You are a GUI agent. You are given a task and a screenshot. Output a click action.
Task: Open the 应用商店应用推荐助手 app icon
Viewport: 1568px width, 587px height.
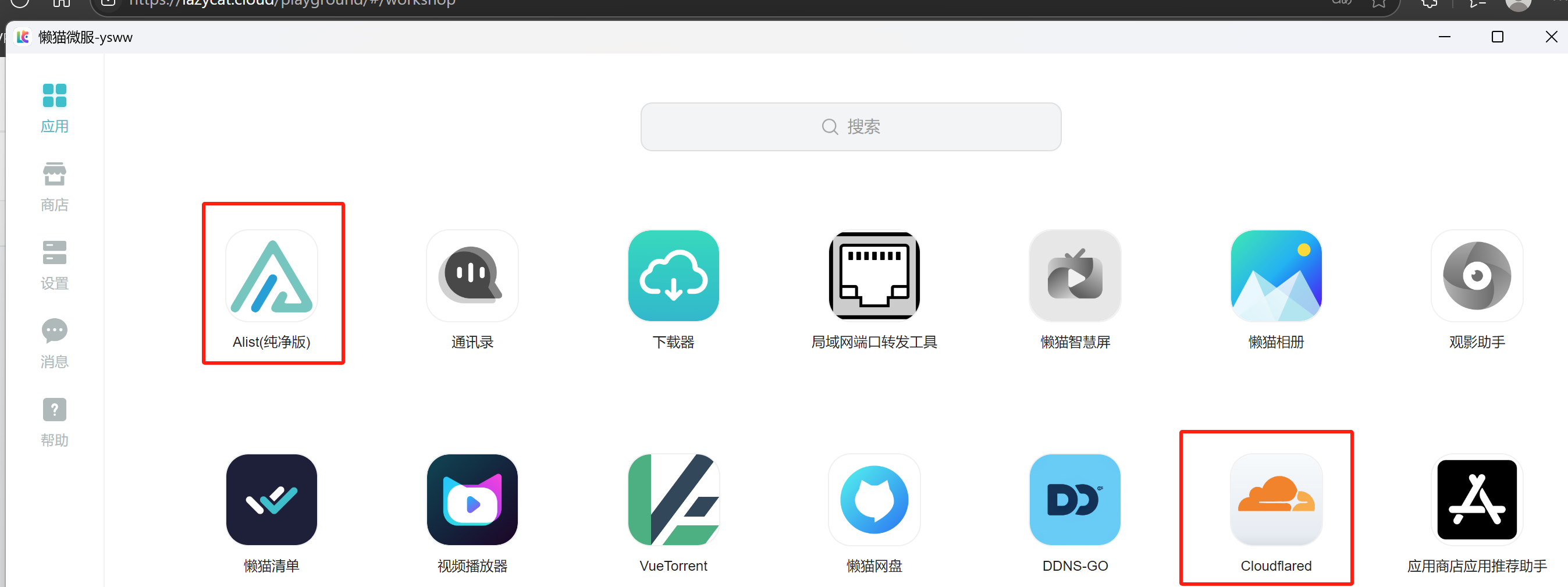1477,499
